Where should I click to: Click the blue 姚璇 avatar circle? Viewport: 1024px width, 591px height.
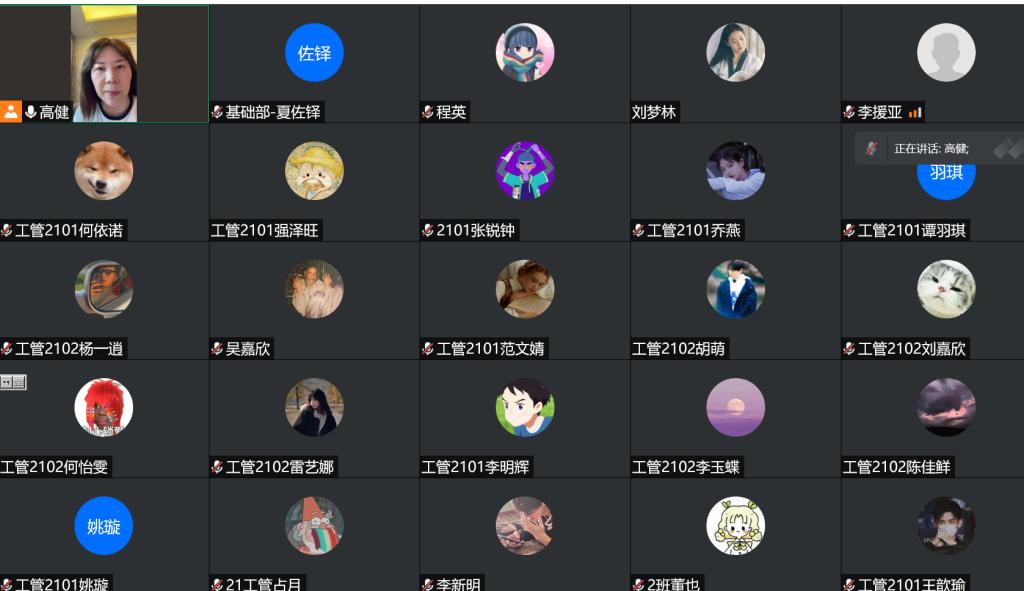[x=104, y=526]
